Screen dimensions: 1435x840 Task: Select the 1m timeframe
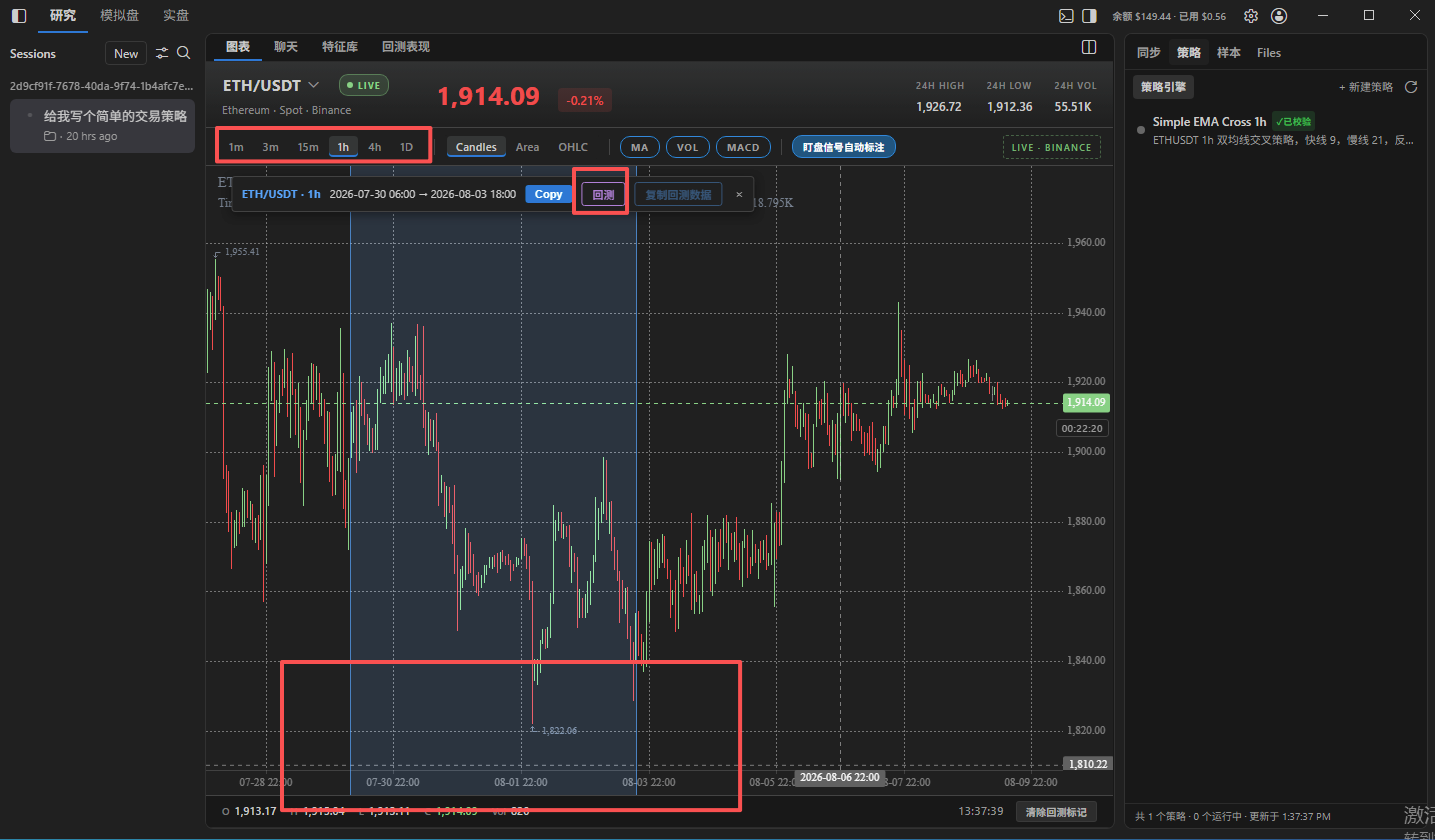pyautogui.click(x=236, y=147)
